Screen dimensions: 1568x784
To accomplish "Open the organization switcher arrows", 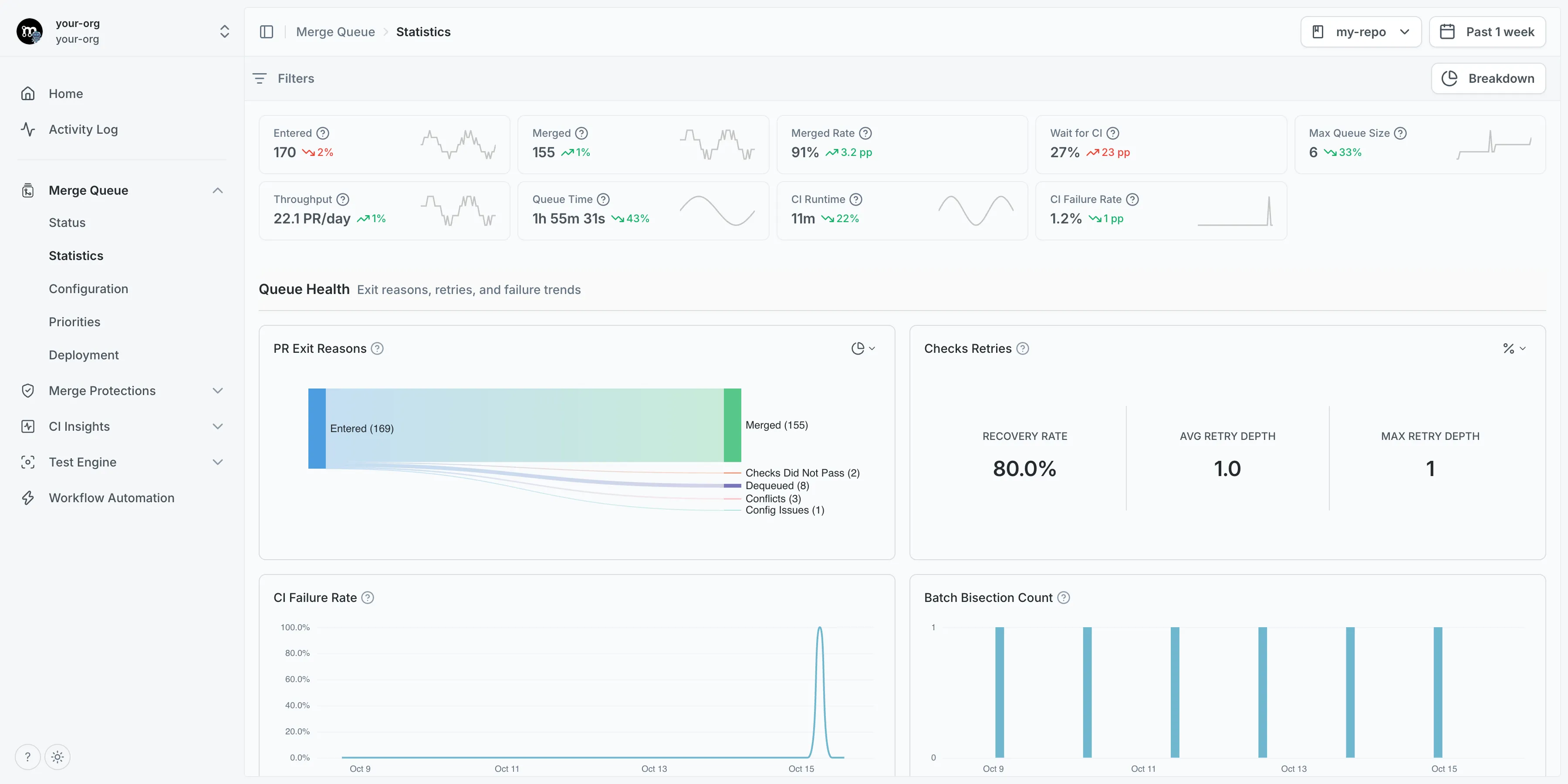I will click(x=225, y=32).
